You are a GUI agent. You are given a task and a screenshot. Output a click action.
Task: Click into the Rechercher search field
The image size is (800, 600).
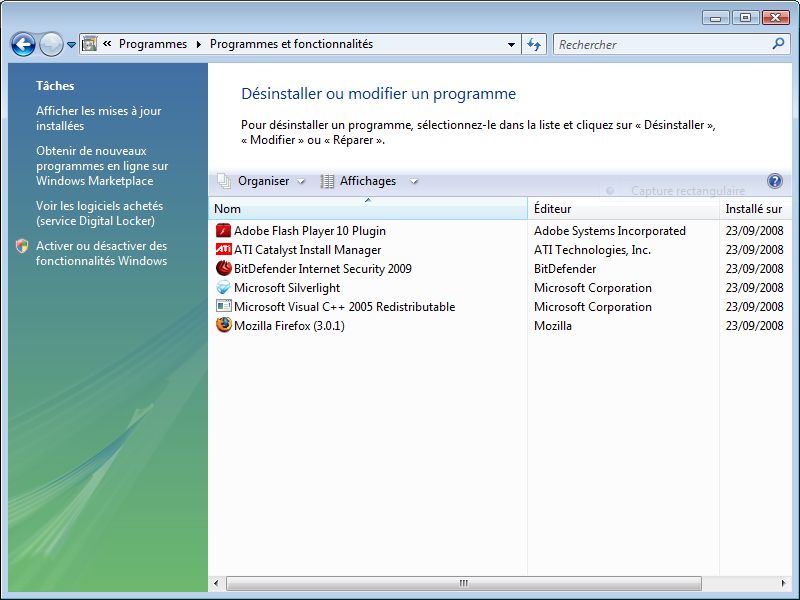[x=662, y=44]
